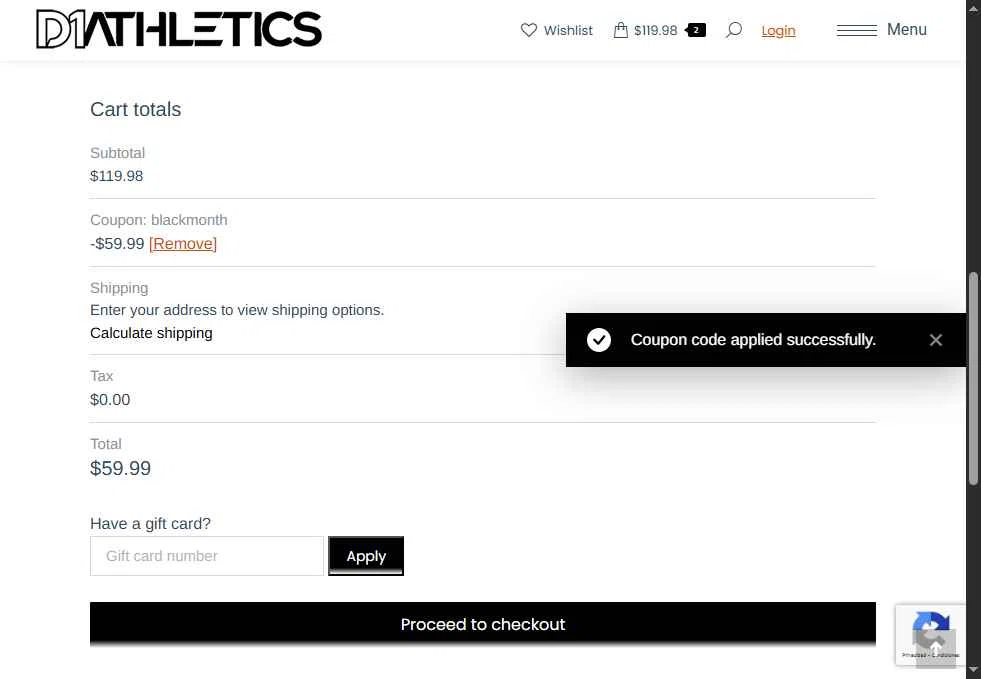
Task: Click the Wishlist text link
Action: pyautogui.click(x=568, y=31)
